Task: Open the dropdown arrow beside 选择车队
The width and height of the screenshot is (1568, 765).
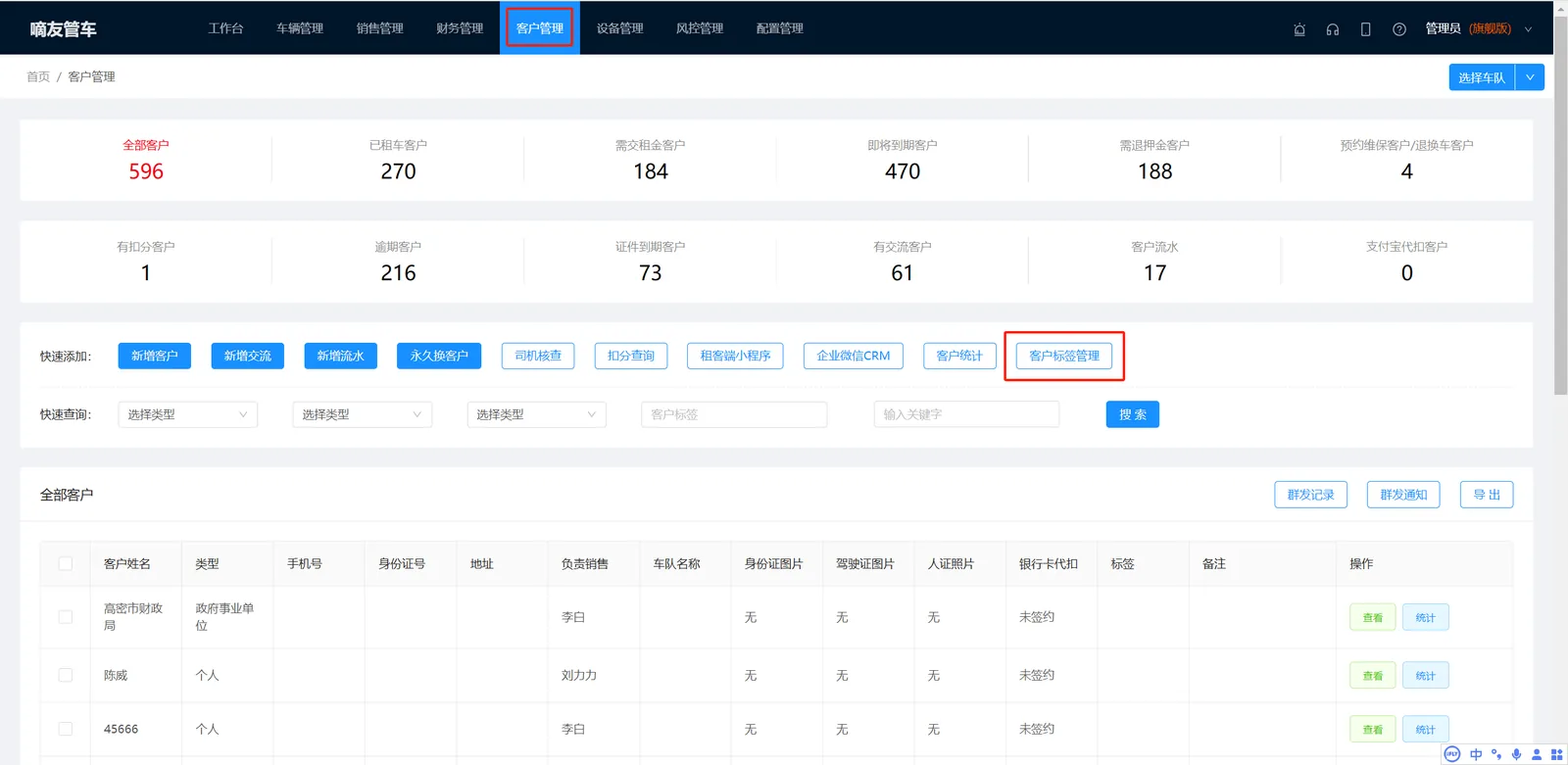Action: (1530, 77)
